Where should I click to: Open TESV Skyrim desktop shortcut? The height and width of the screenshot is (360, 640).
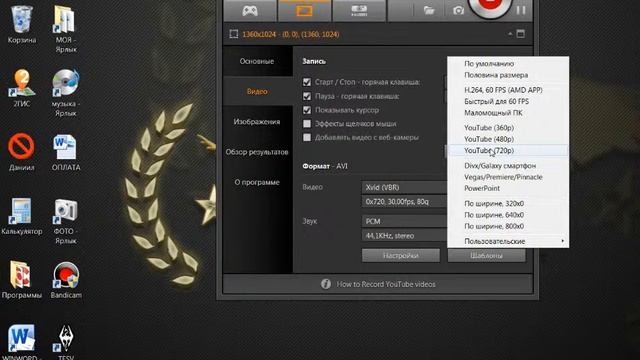pyautogui.click(x=66, y=342)
